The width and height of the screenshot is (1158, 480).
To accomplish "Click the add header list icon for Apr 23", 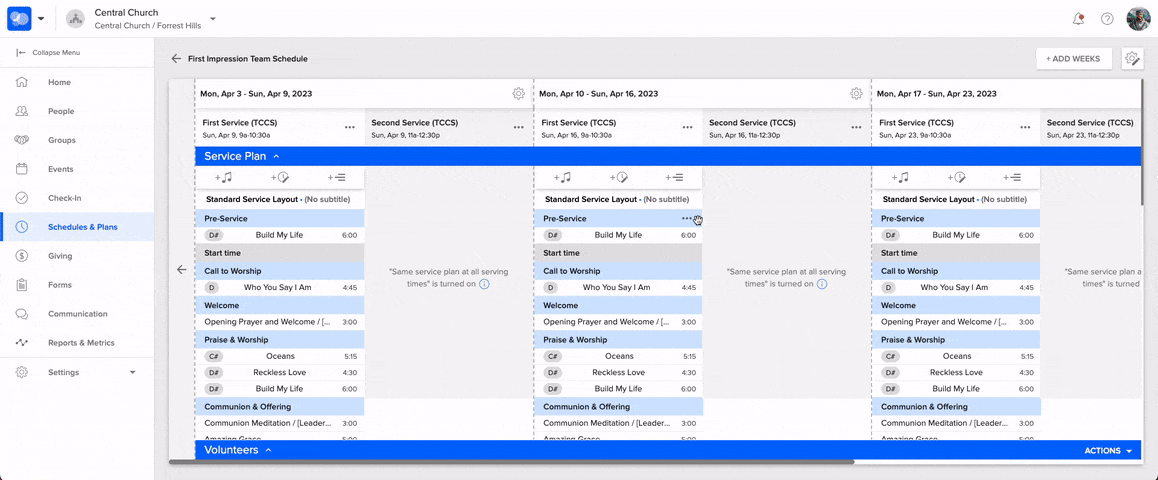I will (1013, 177).
